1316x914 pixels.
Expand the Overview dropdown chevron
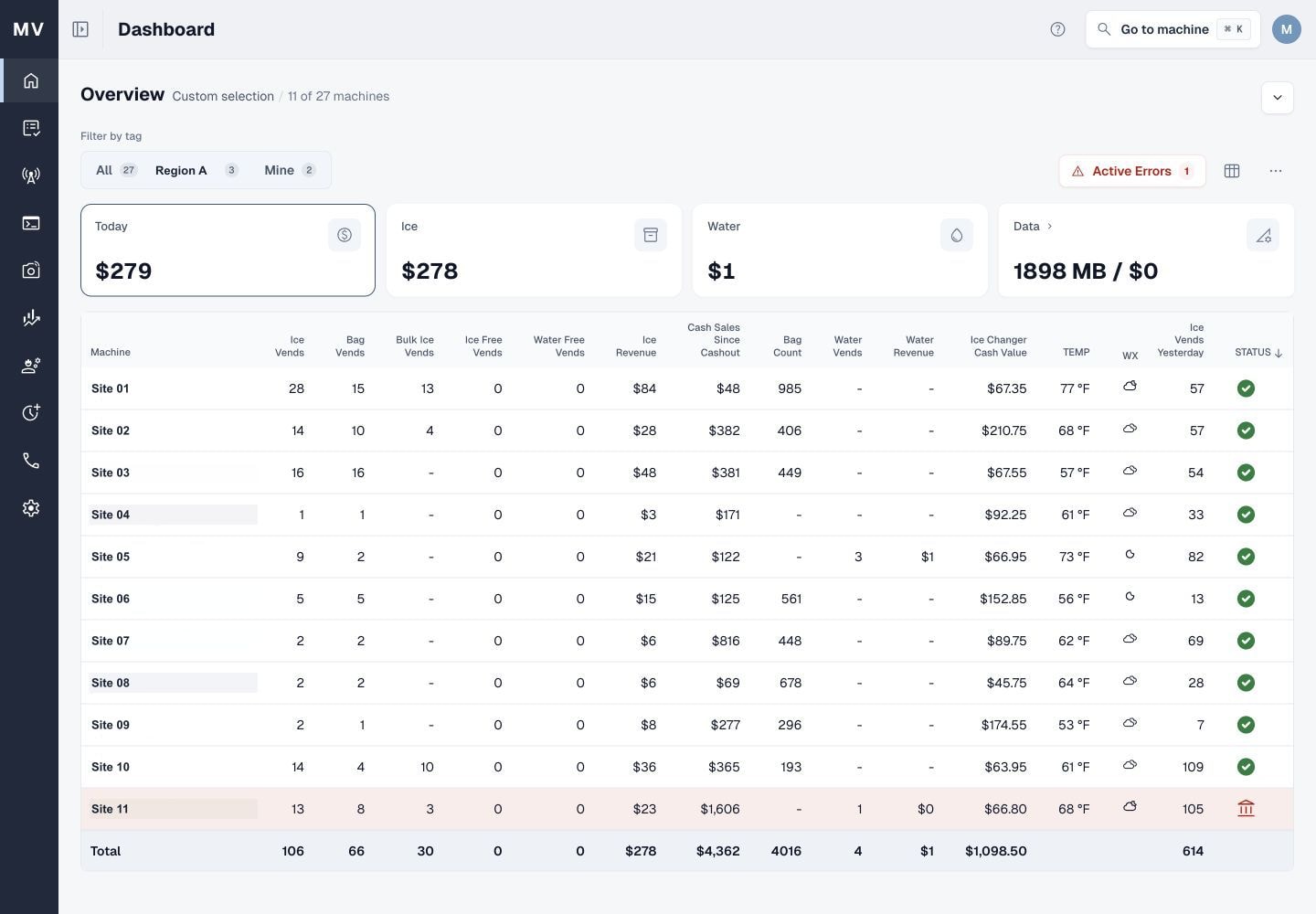(1278, 98)
